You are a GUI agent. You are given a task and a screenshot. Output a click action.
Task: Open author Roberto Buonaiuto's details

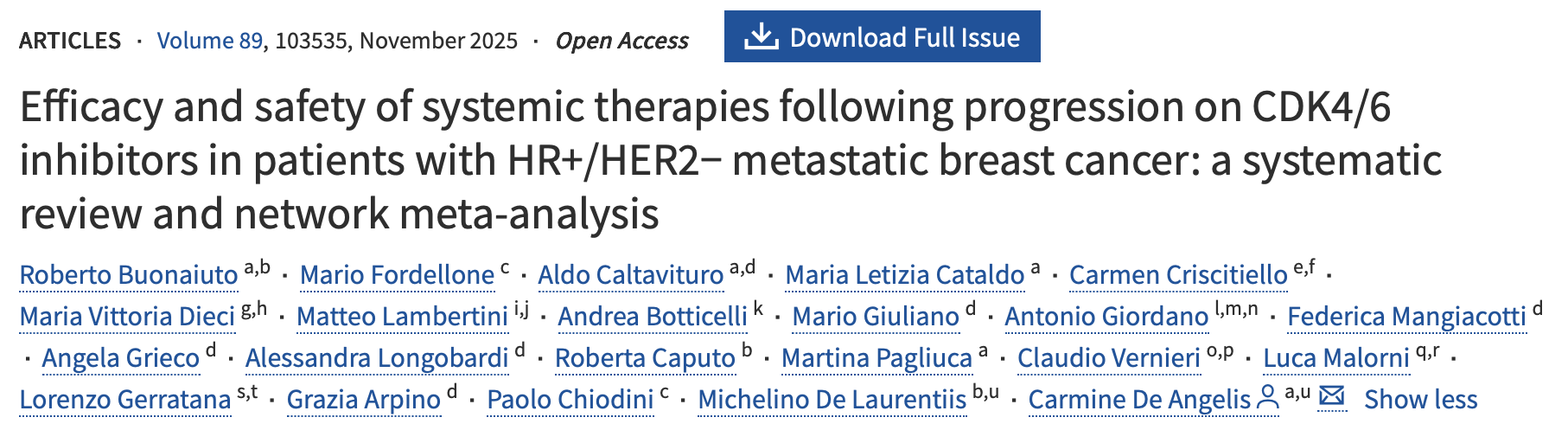pyautogui.click(x=129, y=275)
